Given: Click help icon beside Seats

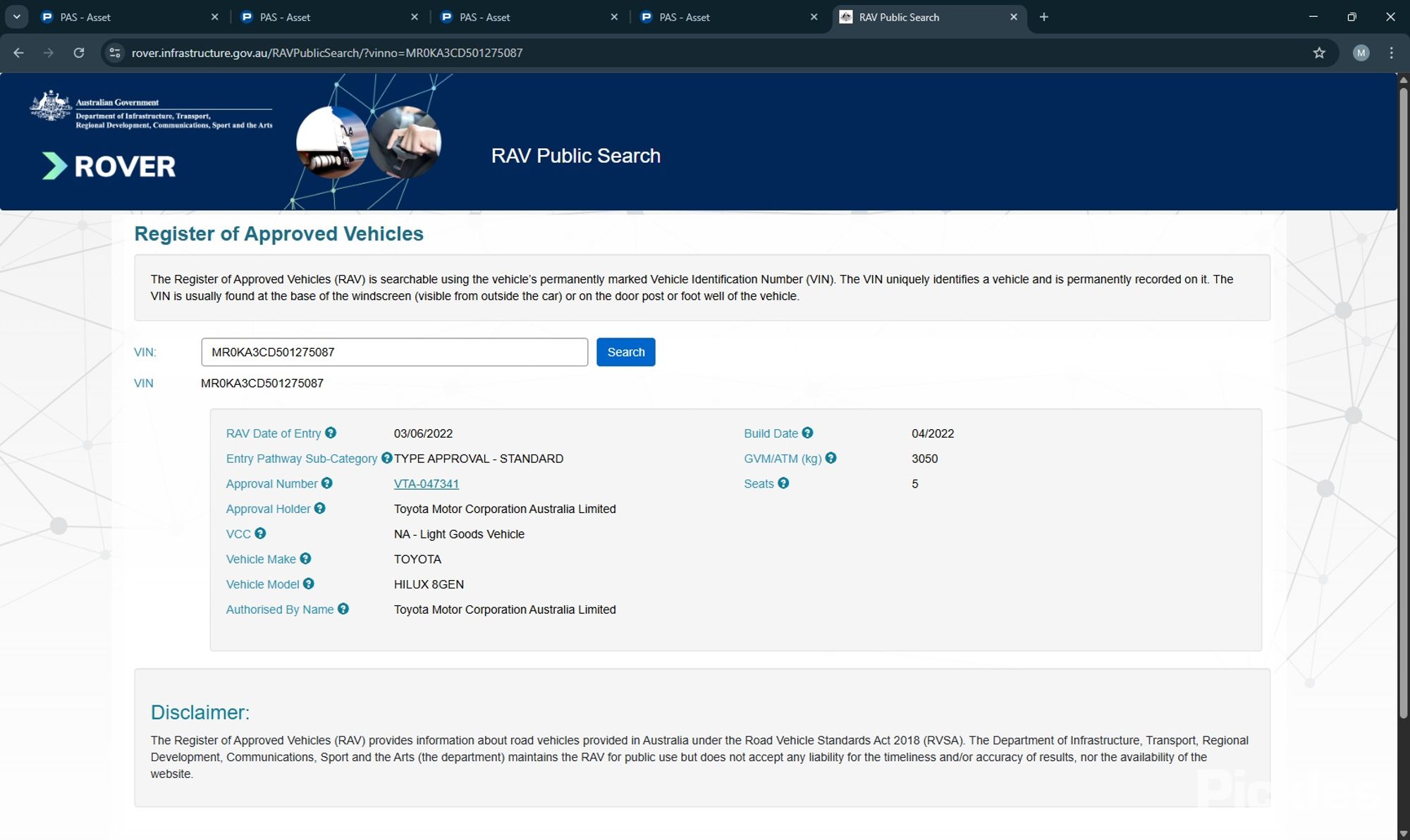Looking at the screenshot, I should (783, 483).
